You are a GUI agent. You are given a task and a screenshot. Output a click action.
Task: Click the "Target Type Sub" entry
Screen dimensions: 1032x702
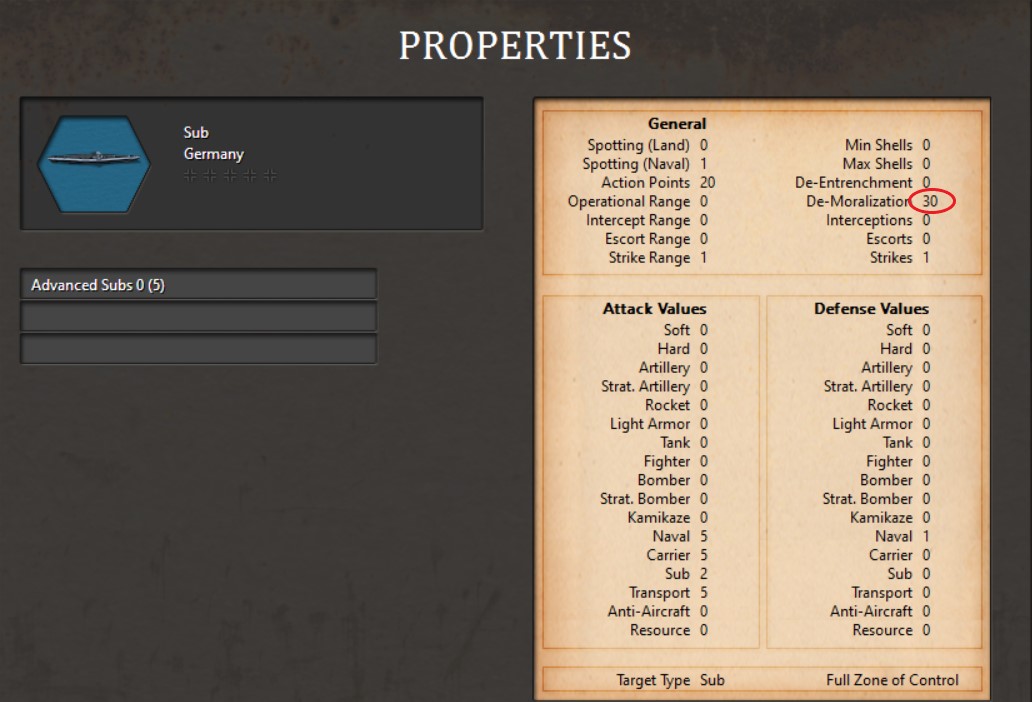670,680
